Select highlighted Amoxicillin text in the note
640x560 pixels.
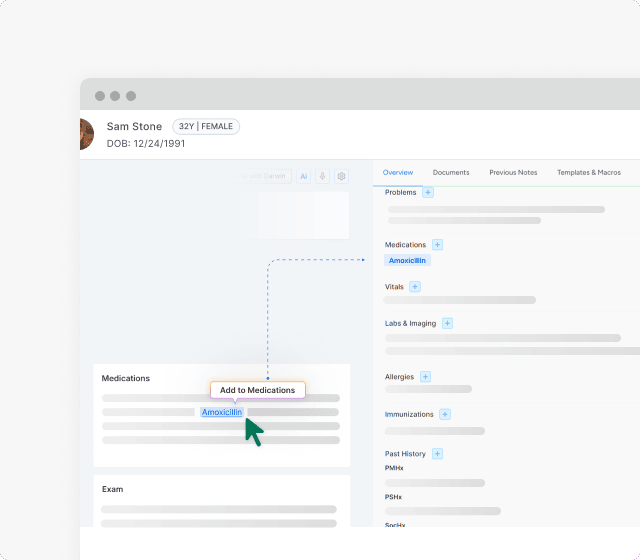(221, 412)
